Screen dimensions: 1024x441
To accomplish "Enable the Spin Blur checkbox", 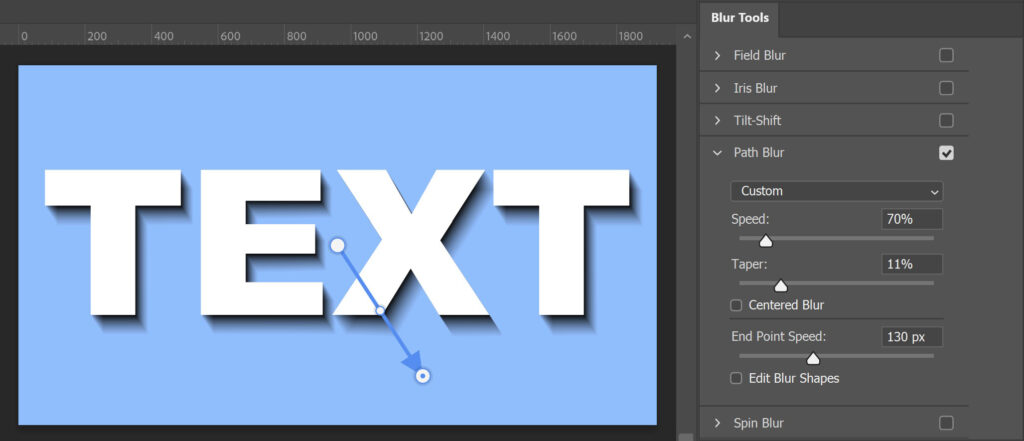I will point(946,423).
